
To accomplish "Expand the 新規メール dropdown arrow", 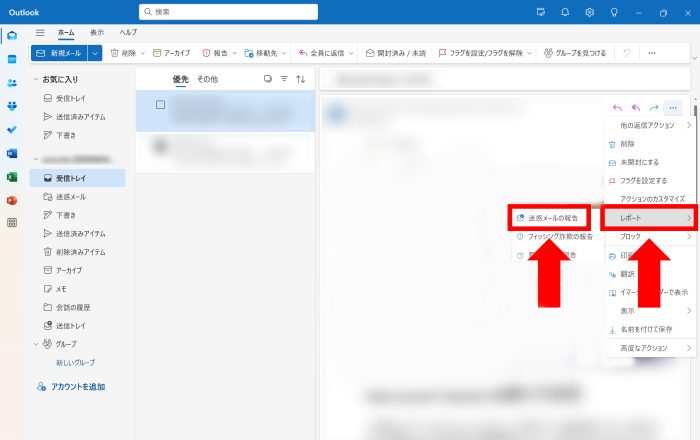I will (96, 53).
